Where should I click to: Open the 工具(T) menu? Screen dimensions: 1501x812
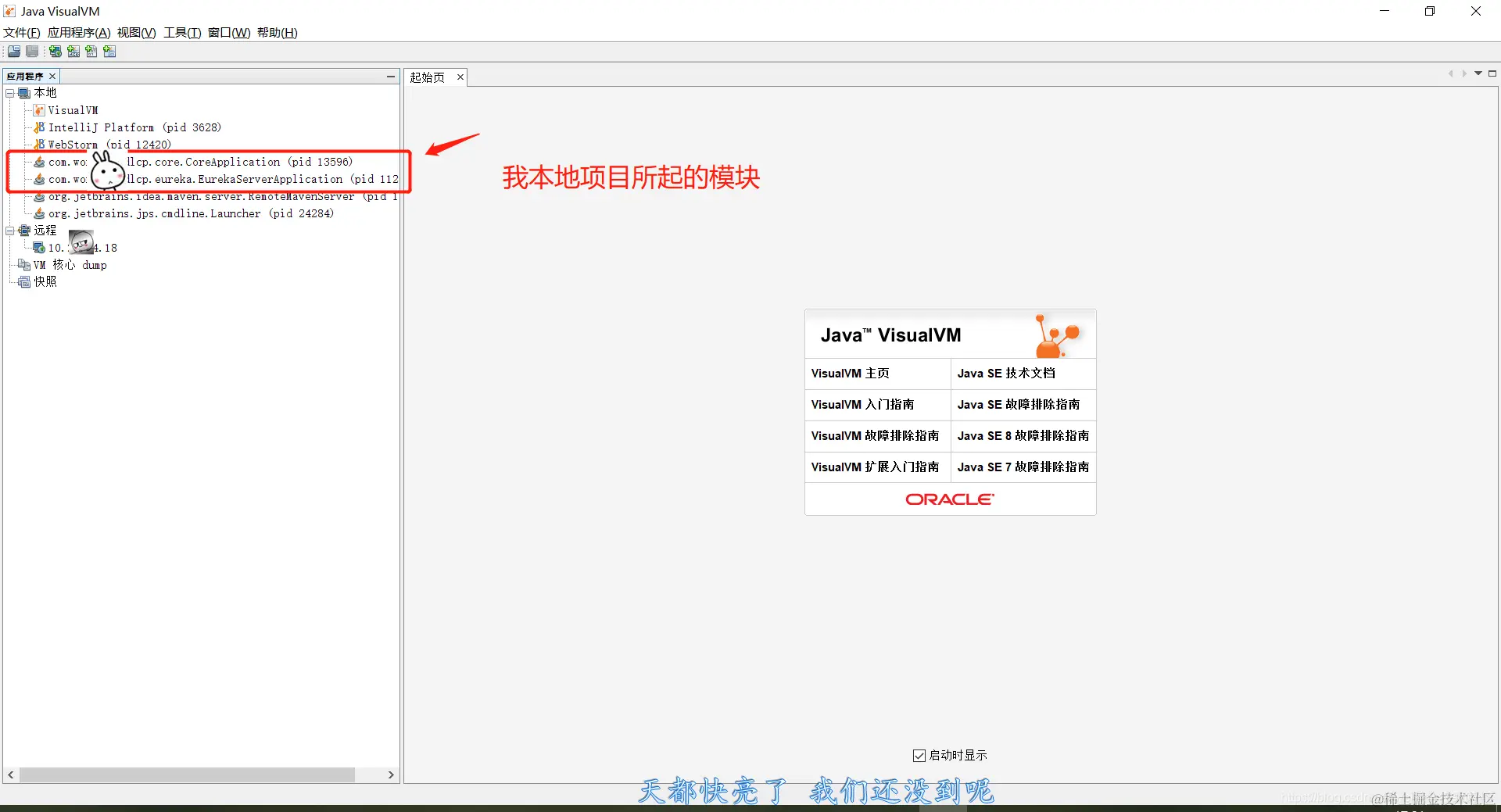click(182, 33)
